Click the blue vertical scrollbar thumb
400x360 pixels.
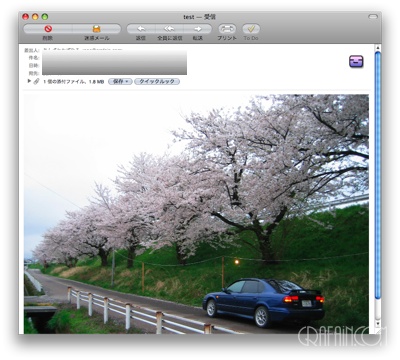click(x=378, y=175)
